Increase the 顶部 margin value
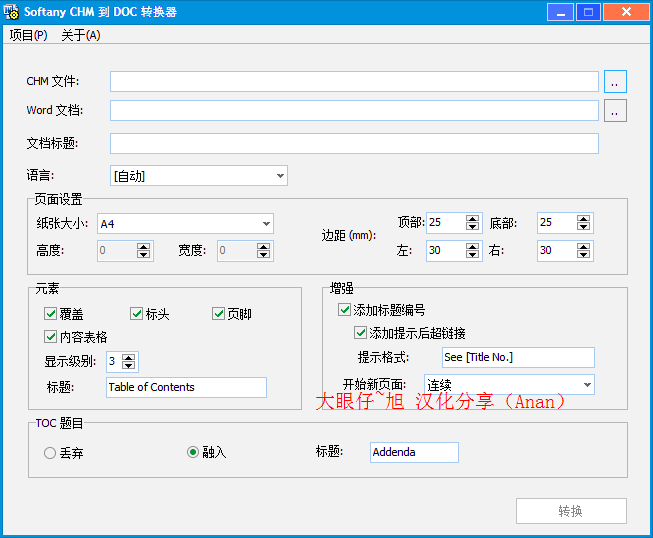This screenshot has width=653, height=538. (x=472, y=219)
